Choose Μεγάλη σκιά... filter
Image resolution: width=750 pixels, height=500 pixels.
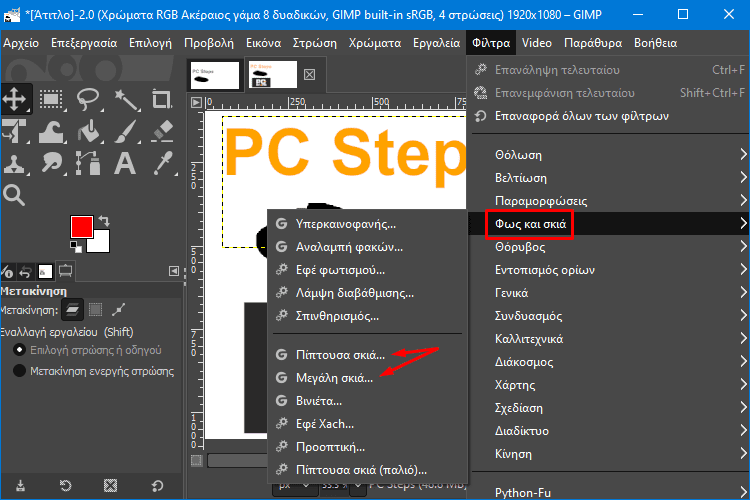(x=367, y=378)
